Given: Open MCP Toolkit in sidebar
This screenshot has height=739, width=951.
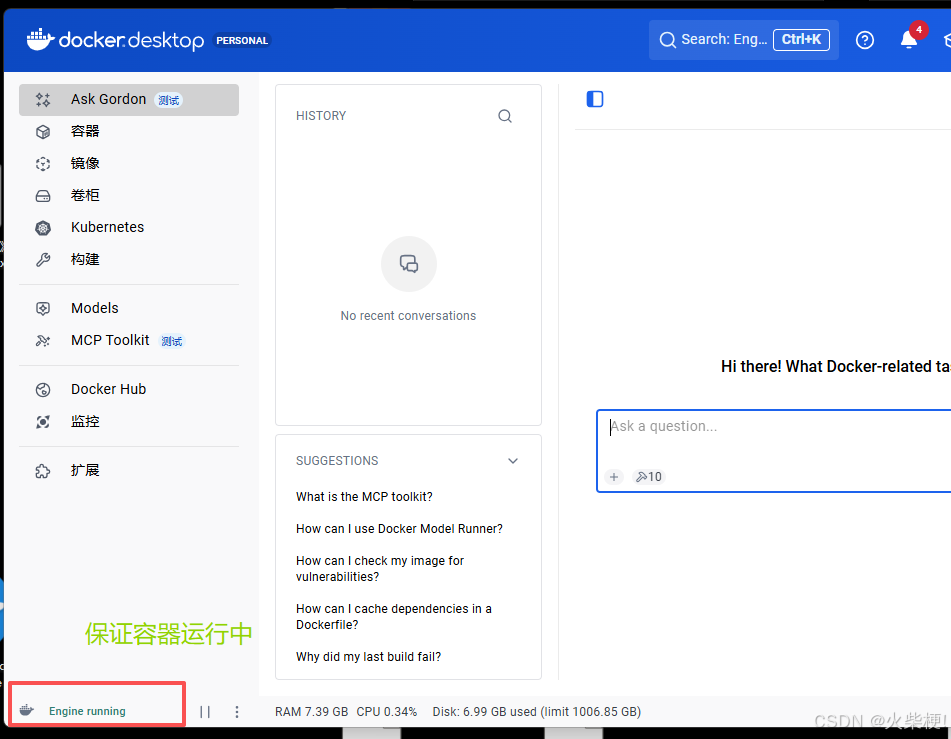Looking at the screenshot, I should 129,340.
